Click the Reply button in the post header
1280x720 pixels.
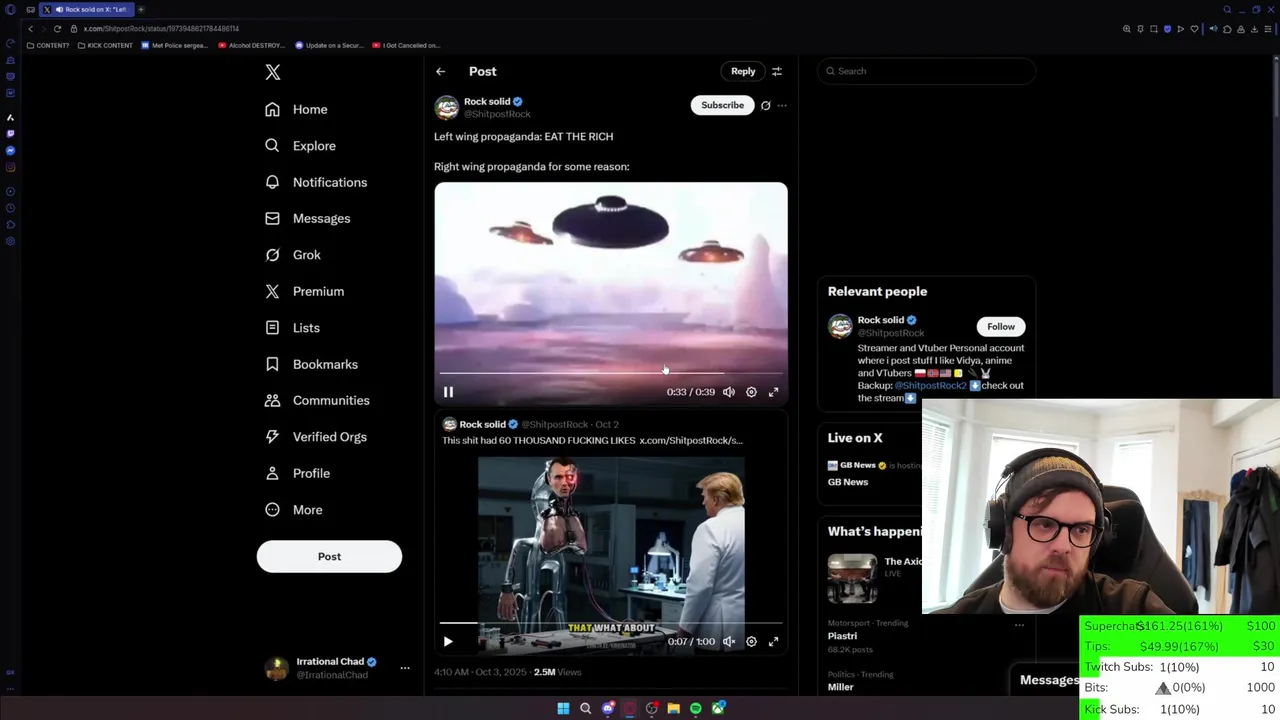tap(743, 71)
